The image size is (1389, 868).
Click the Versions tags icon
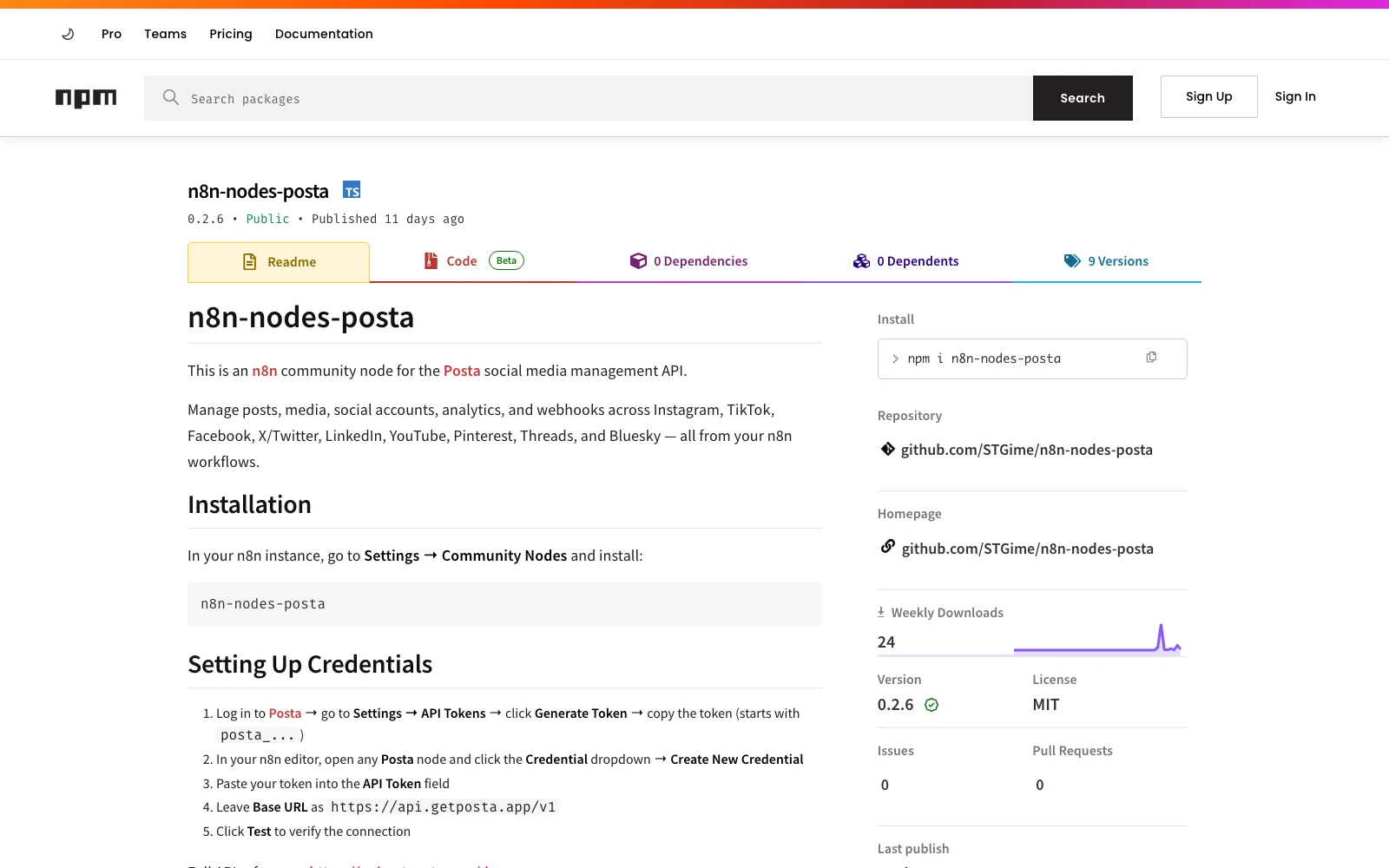pyautogui.click(x=1073, y=260)
